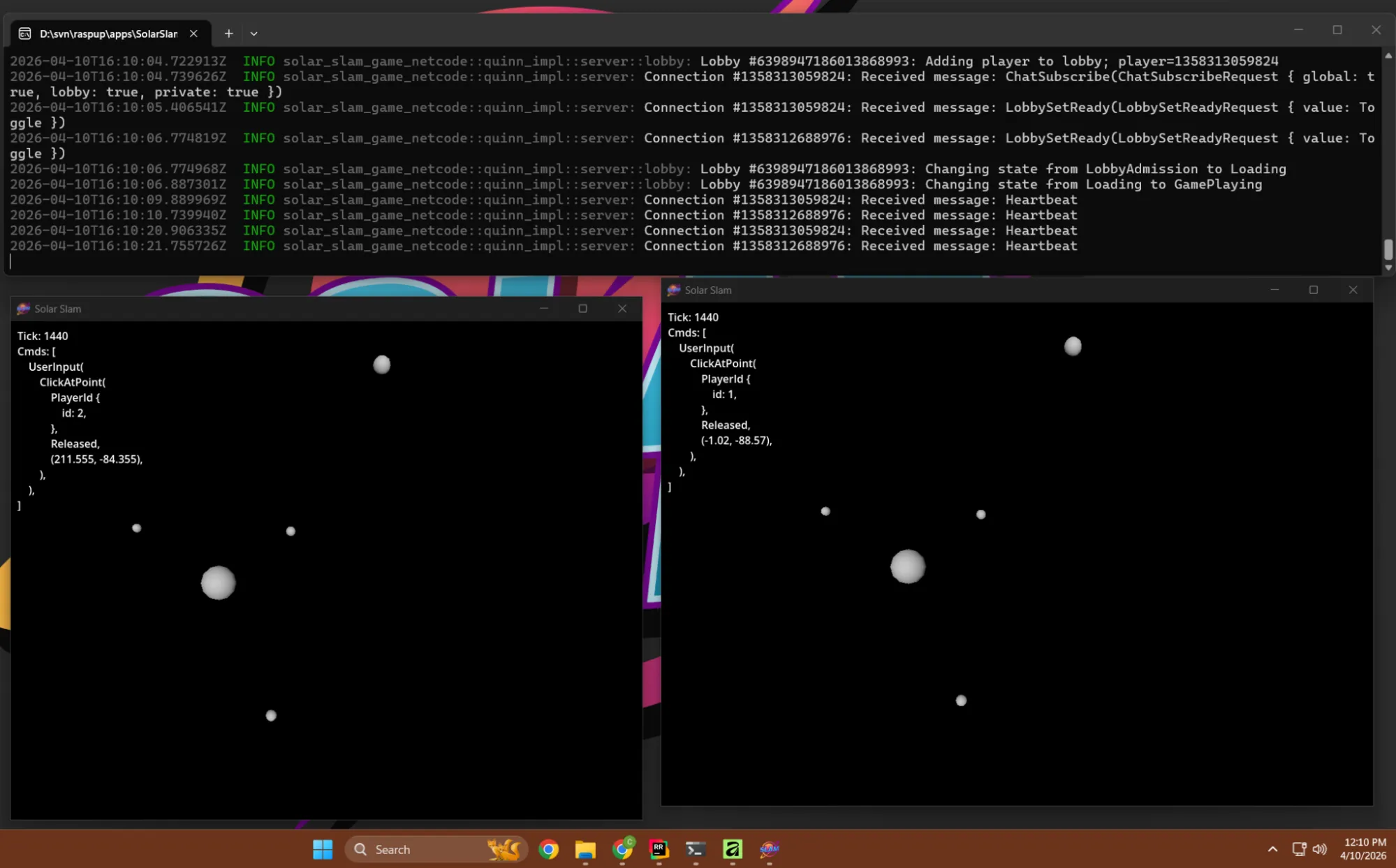Open the second Chrome profile icon with badge

coord(622,849)
